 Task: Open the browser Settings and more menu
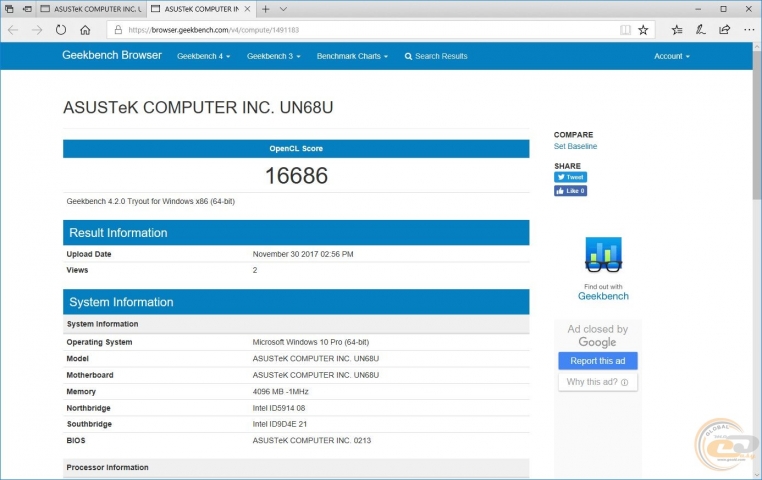(749, 30)
